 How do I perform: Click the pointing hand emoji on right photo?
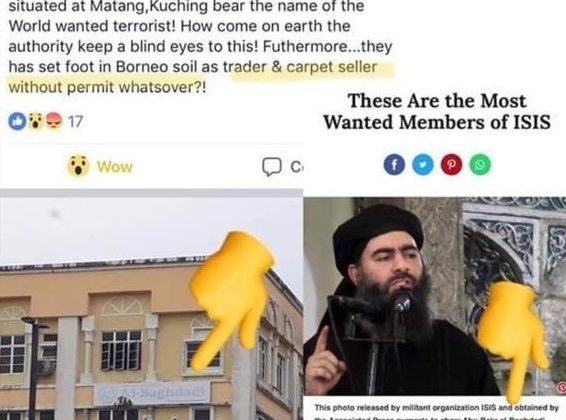tap(513, 341)
